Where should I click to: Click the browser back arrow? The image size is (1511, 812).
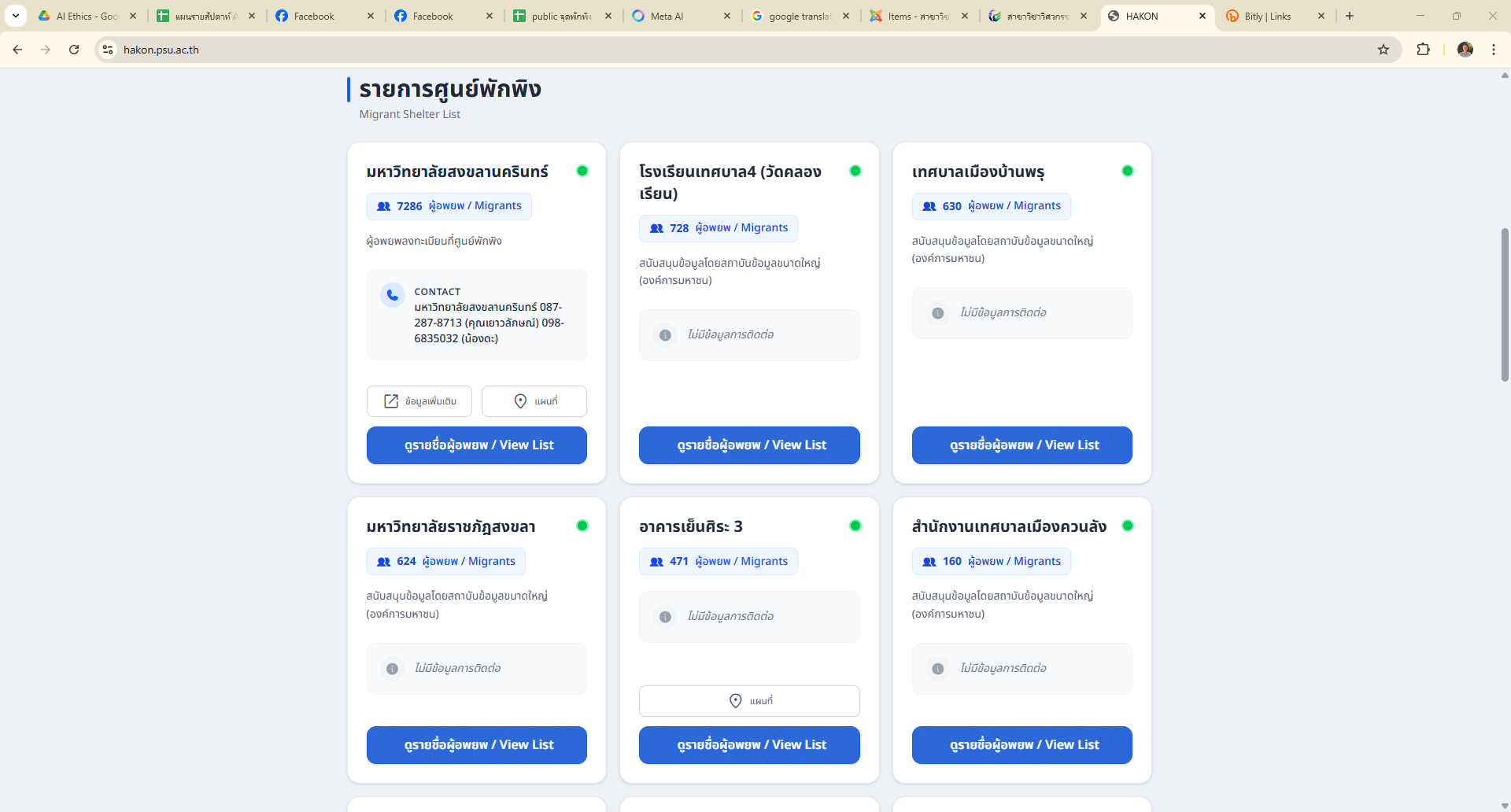coord(17,50)
